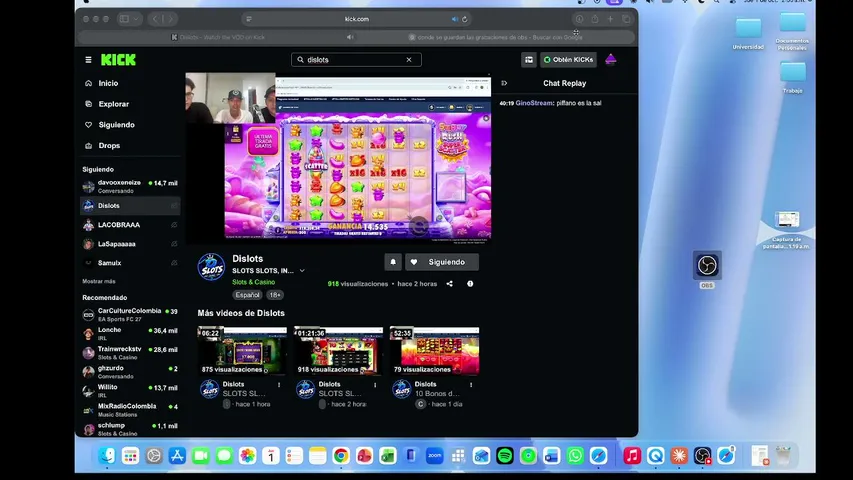
Task: Open Spotify in the Dock
Action: tap(505, 456)
